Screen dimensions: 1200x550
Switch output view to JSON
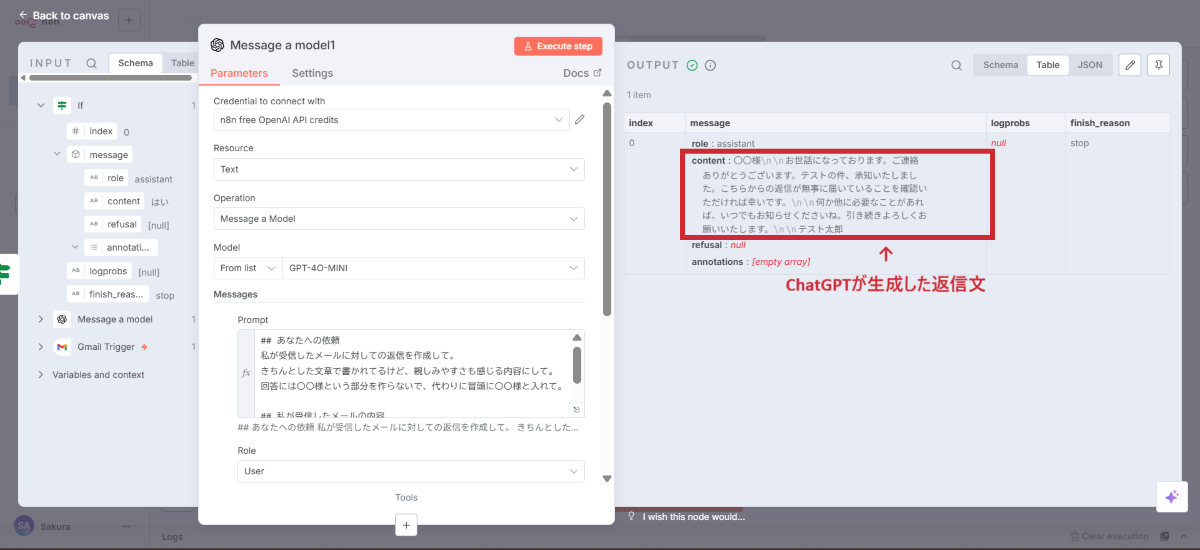[1089, 65]
